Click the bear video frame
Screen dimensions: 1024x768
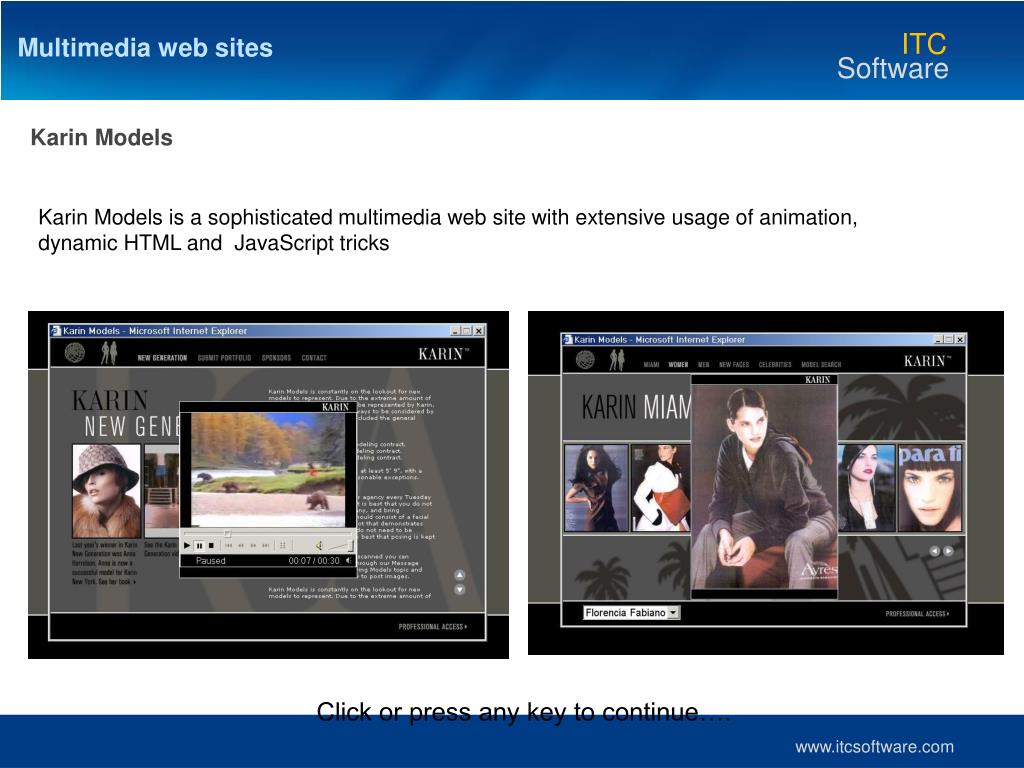[268, 470]
